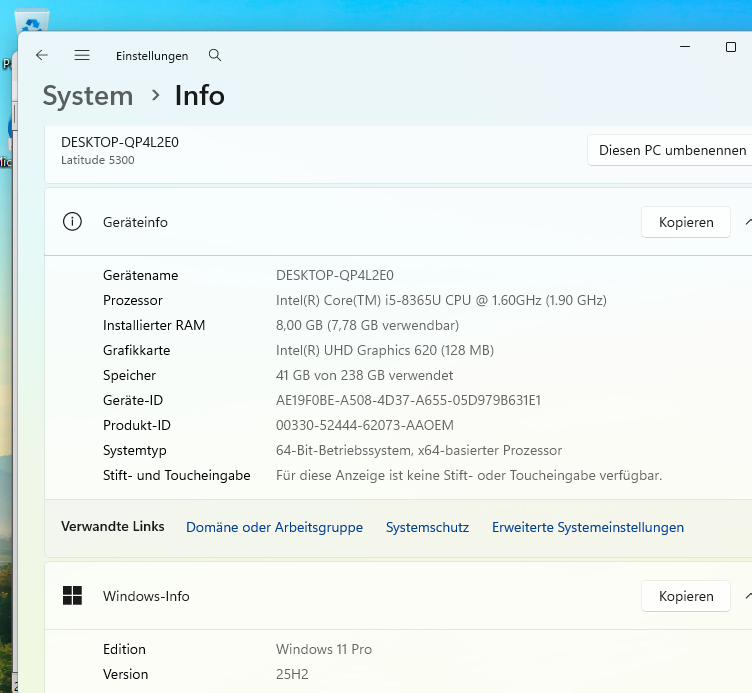Select 8,00 GB installed RAM value

[x=367, y=325]
